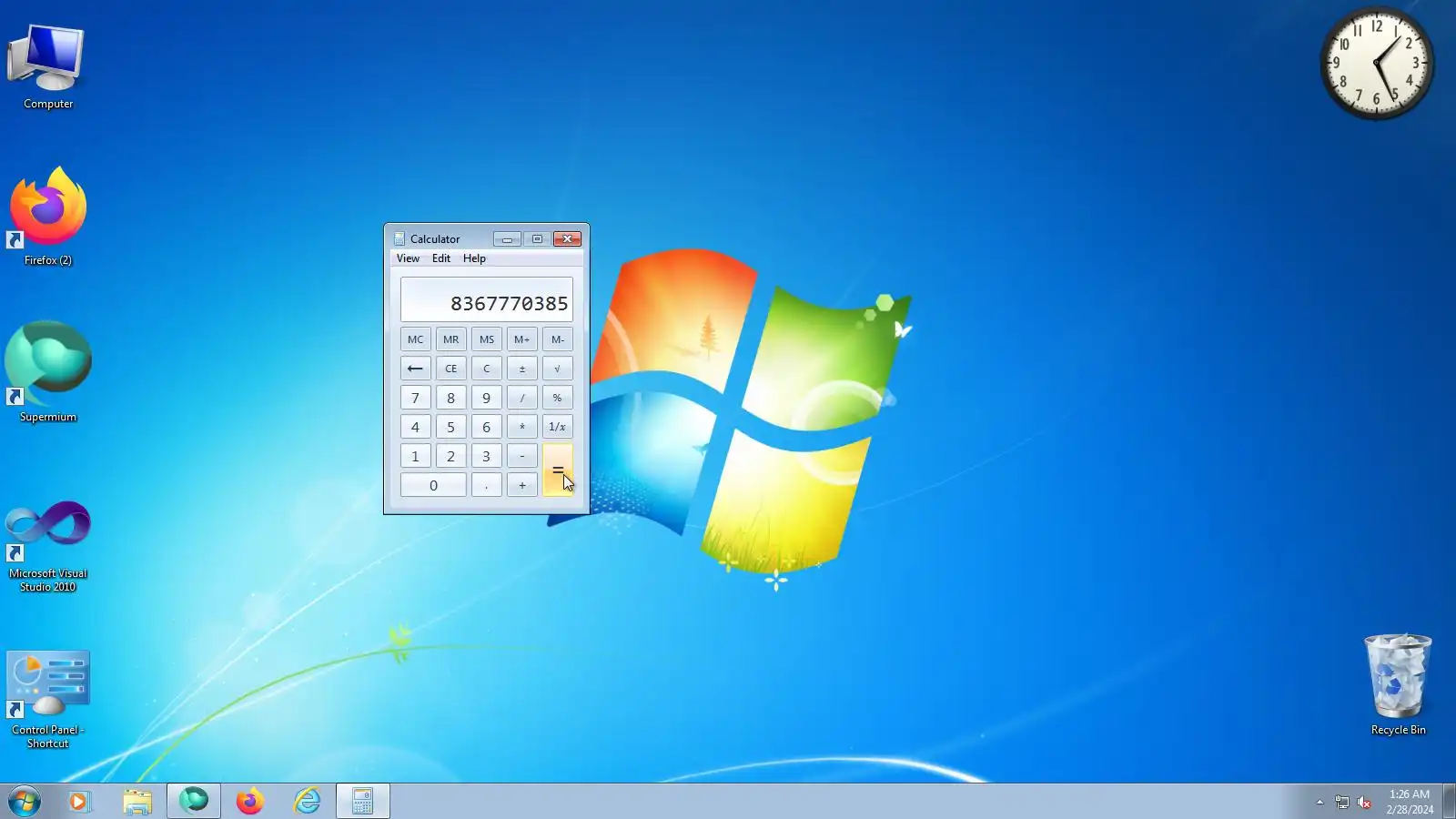Click the decimal point button
The height and width of the screenshot is (819, 1456).
pos(487,485)
